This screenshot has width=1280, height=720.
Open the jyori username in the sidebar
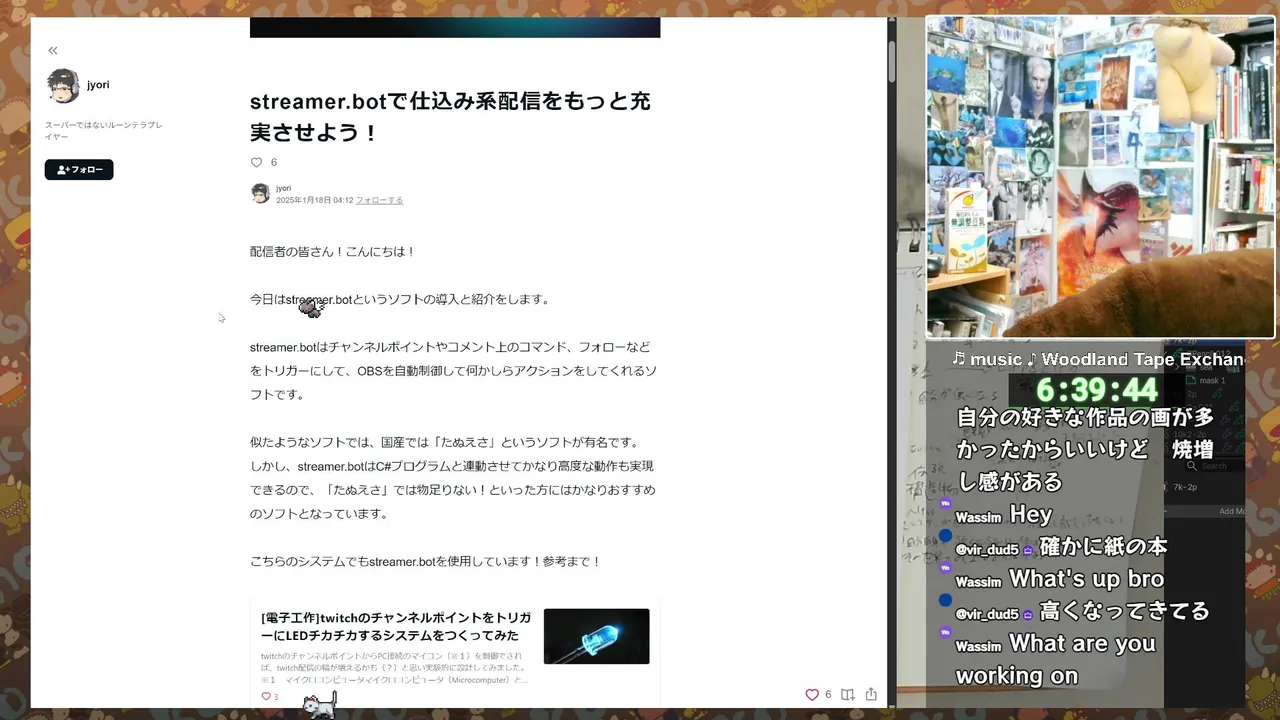(98, 85)
